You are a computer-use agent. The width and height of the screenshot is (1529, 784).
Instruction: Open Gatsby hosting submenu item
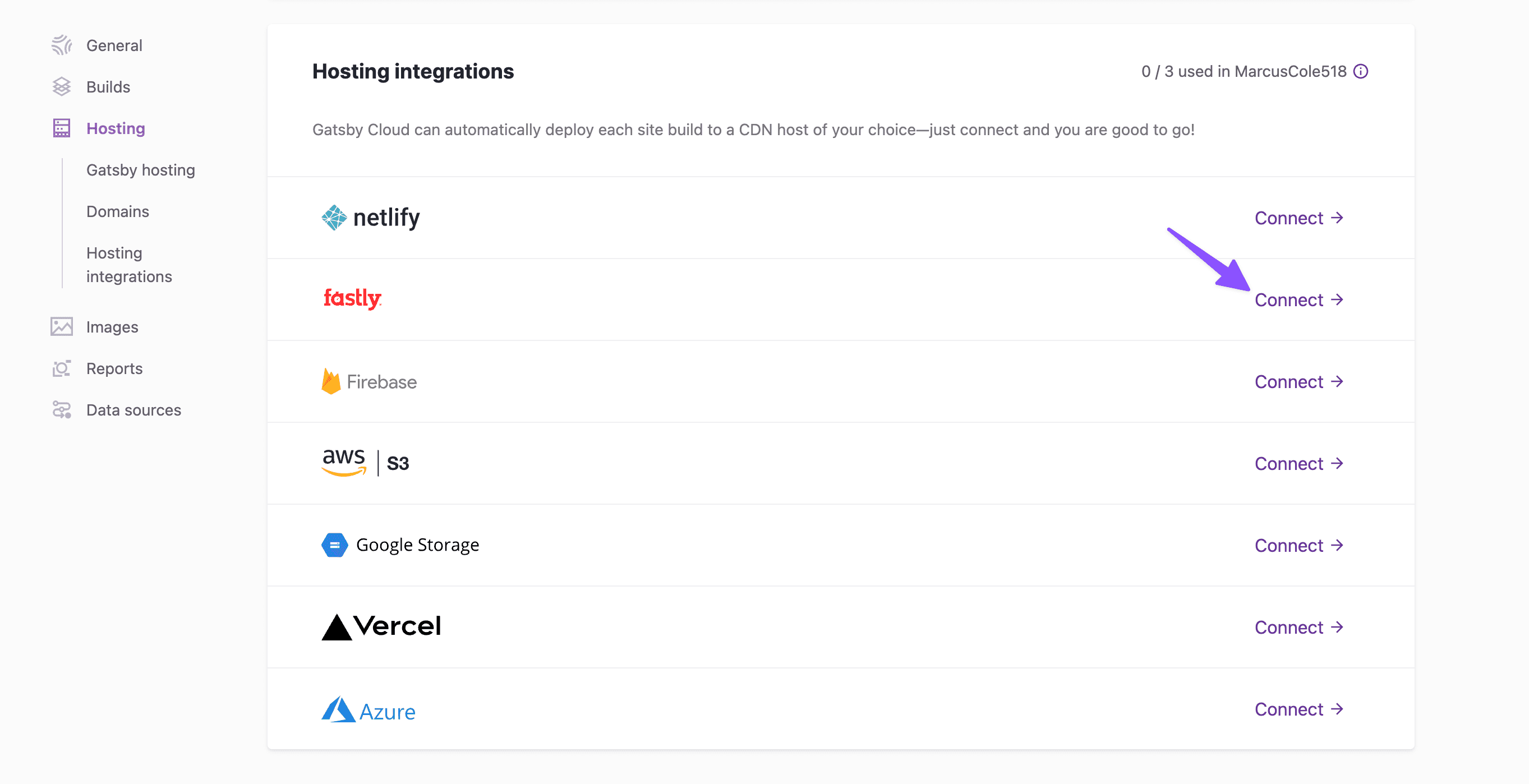point(141,170)
